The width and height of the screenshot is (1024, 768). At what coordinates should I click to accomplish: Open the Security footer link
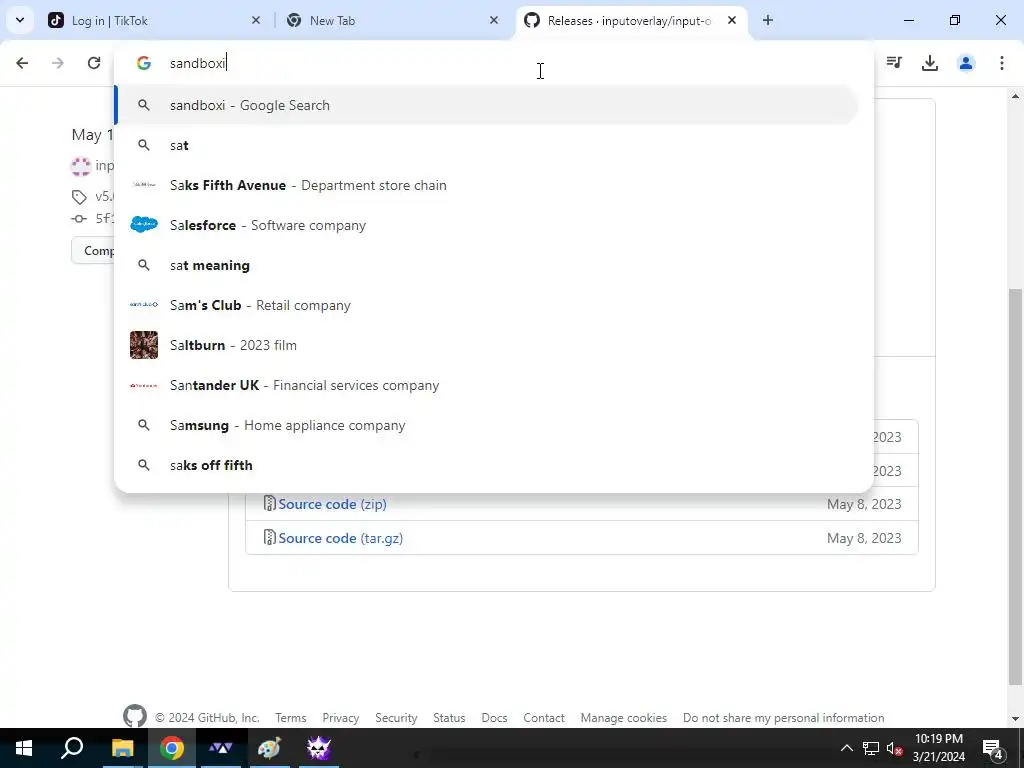click(396, 718)
